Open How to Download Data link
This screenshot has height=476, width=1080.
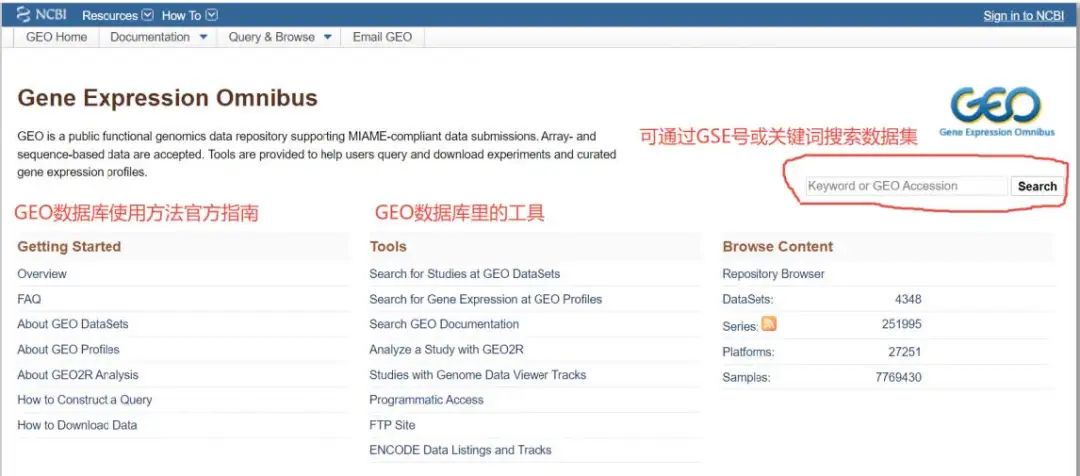pos(77,425)
